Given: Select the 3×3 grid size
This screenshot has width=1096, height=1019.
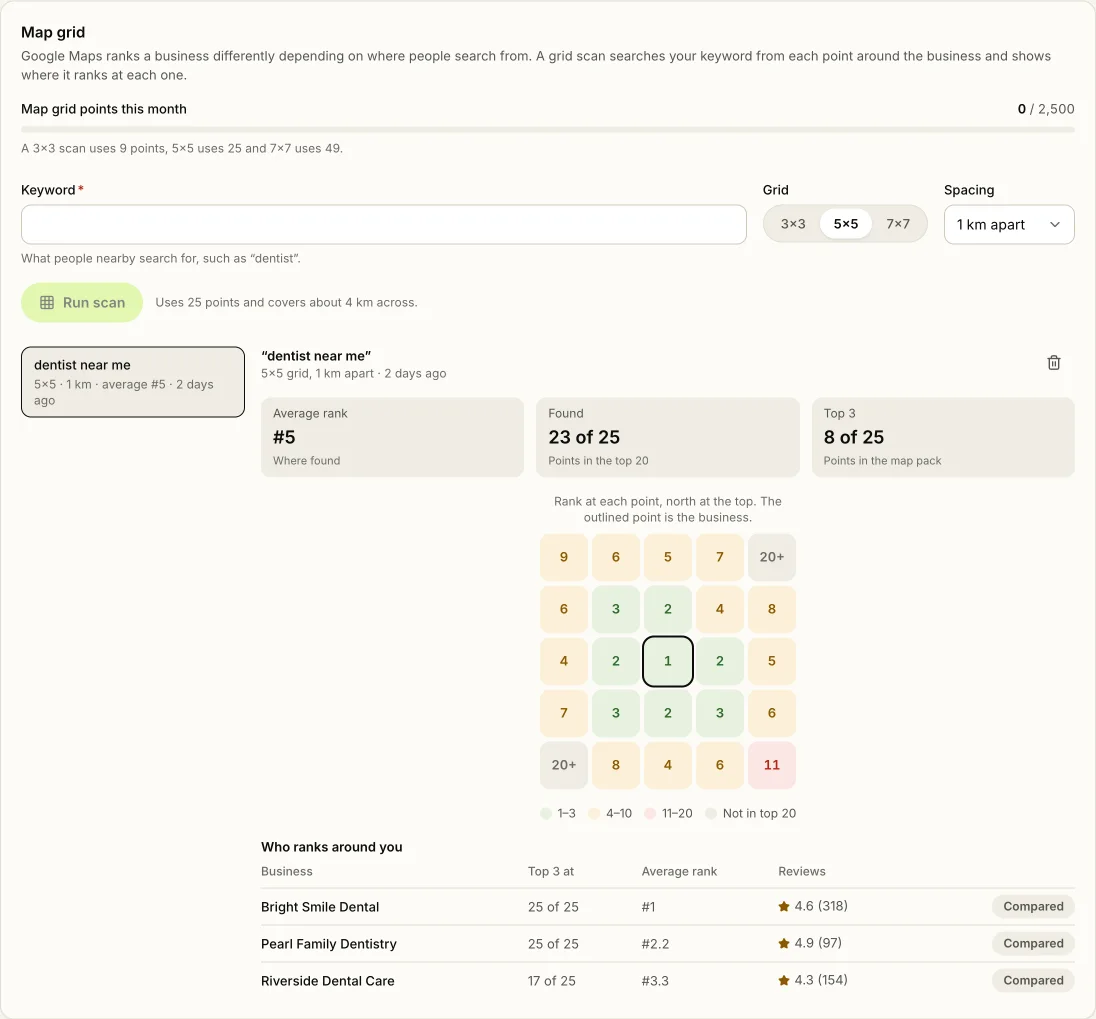Looking at the screenshot, I should 793,224.
